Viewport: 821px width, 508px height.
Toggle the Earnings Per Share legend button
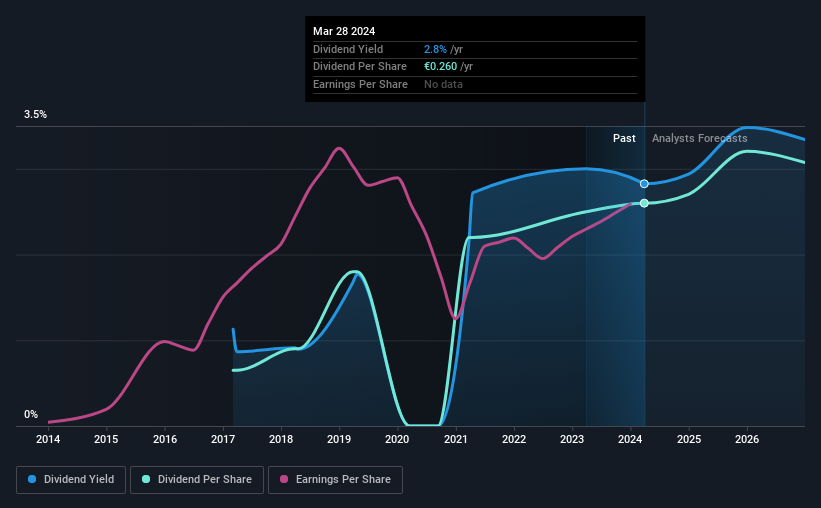pos(336,480)
